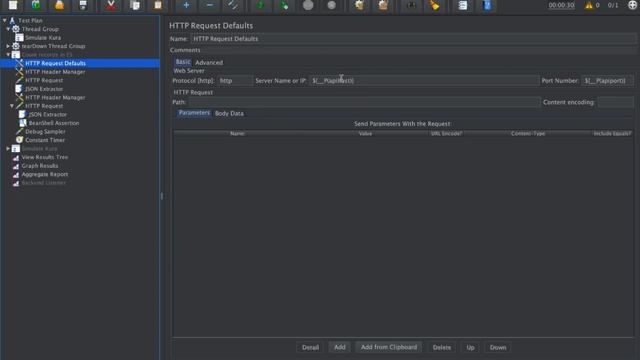Switch to the Basic tab

(x=182, y=62)
